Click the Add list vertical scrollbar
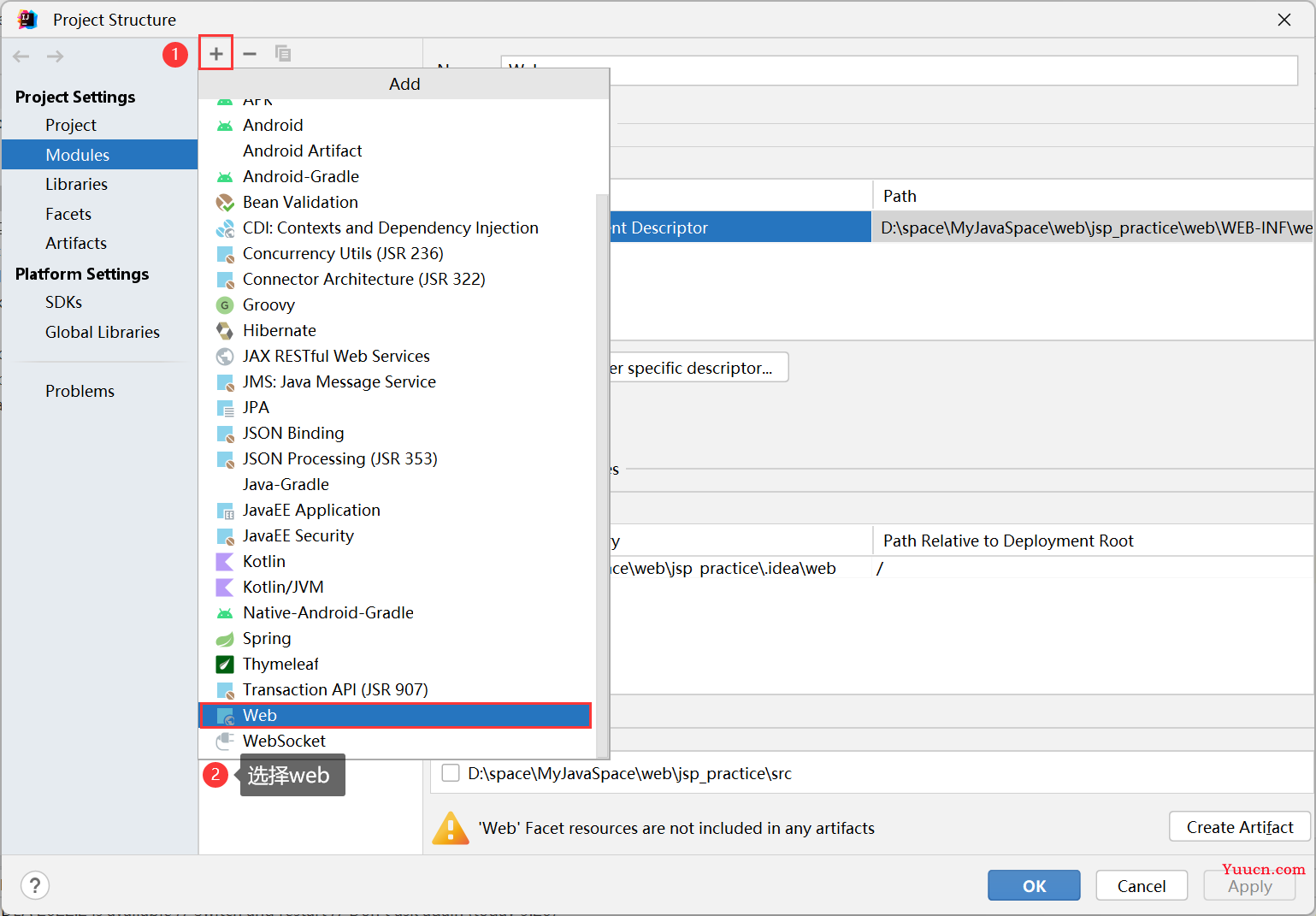This screenshot has height=916, width=1316. click(602, 475)
